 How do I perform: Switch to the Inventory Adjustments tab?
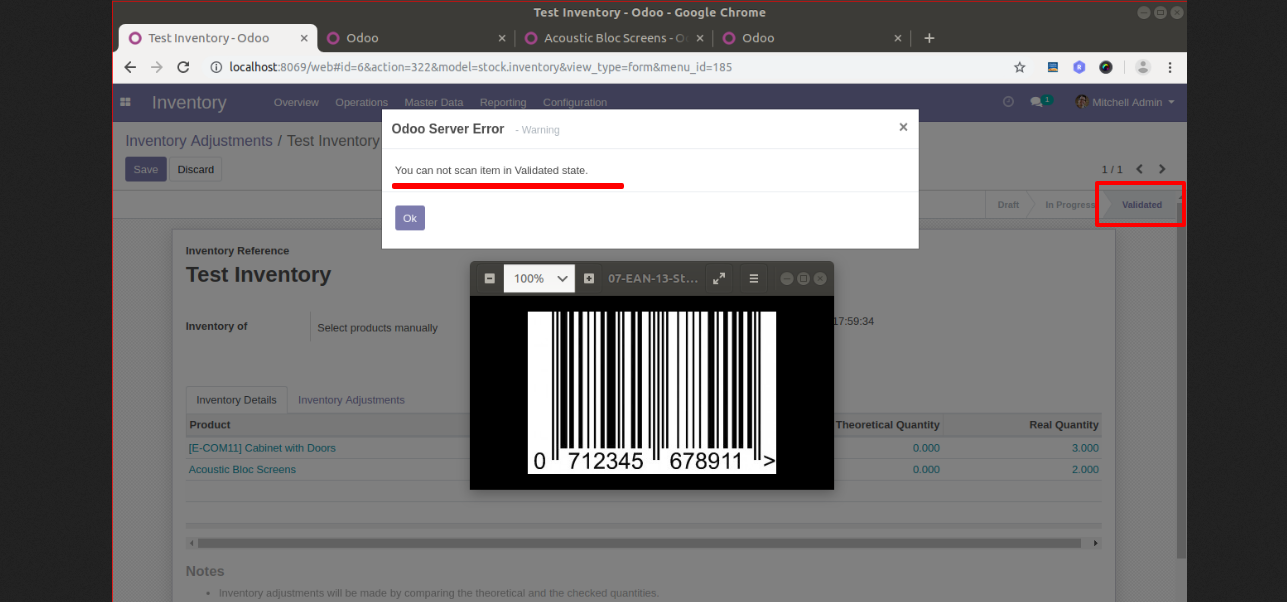click(x=351, y=400)
